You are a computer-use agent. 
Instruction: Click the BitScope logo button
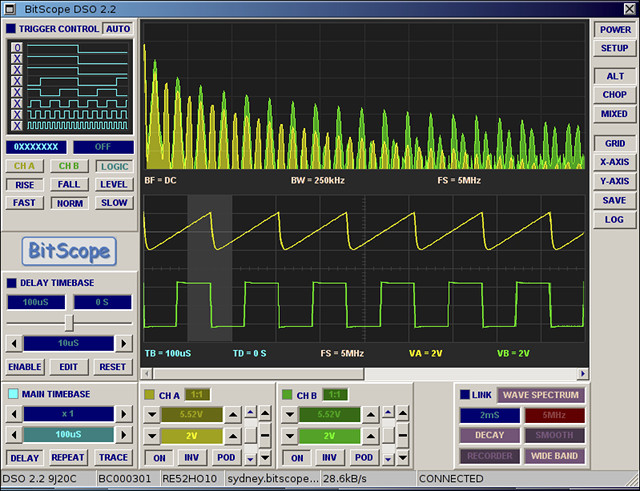(69, 251)
